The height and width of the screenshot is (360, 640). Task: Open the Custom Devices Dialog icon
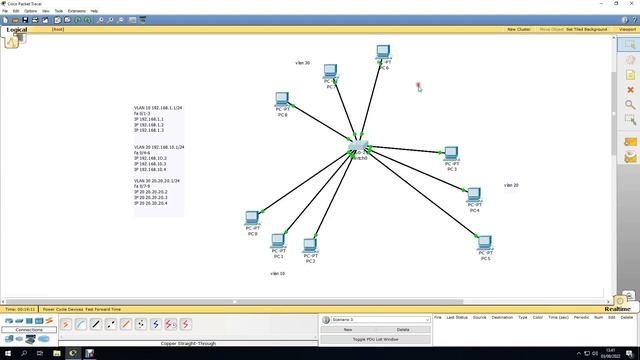[x=143, y=20]
